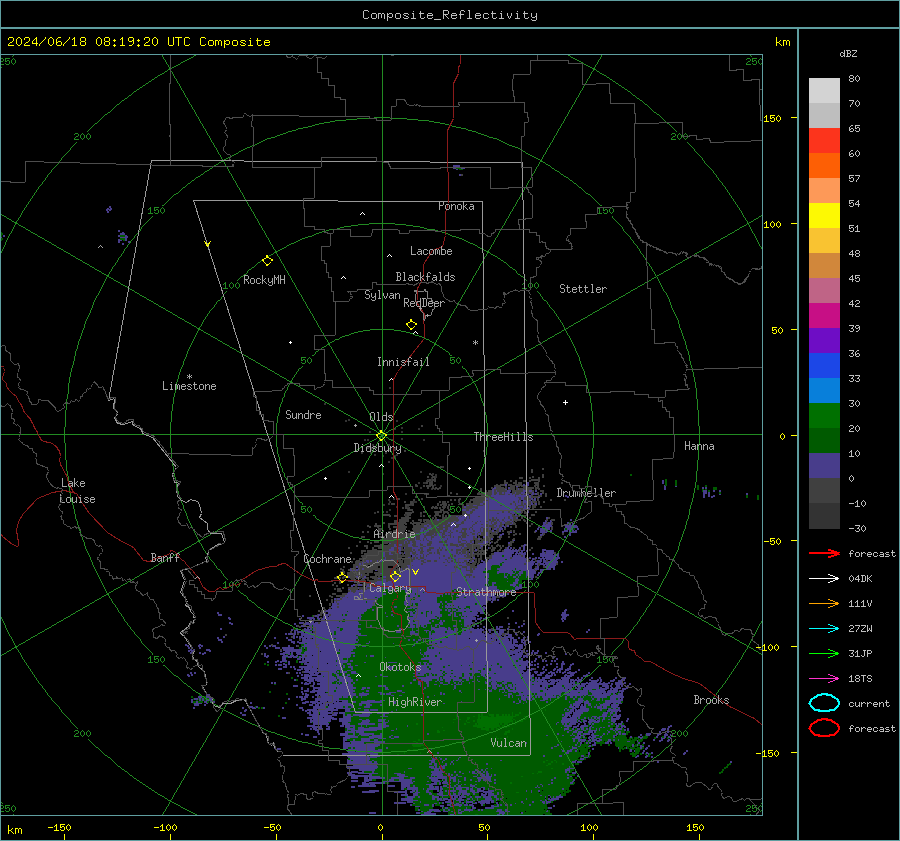Click the Stettler city label

point(583,289)
